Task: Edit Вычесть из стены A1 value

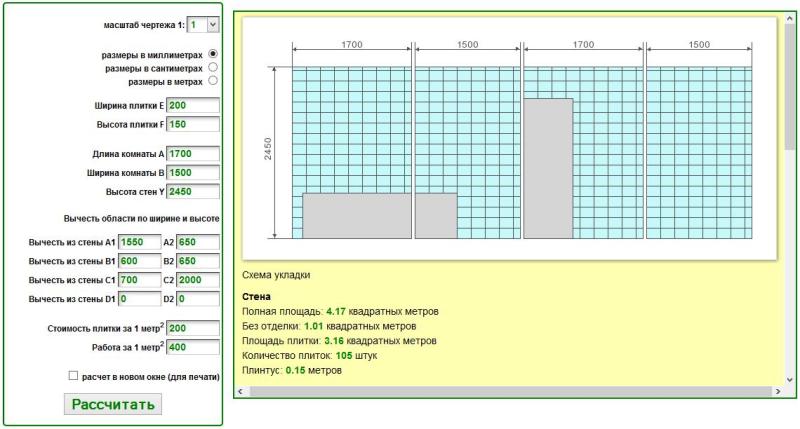Action: point(139,242)
